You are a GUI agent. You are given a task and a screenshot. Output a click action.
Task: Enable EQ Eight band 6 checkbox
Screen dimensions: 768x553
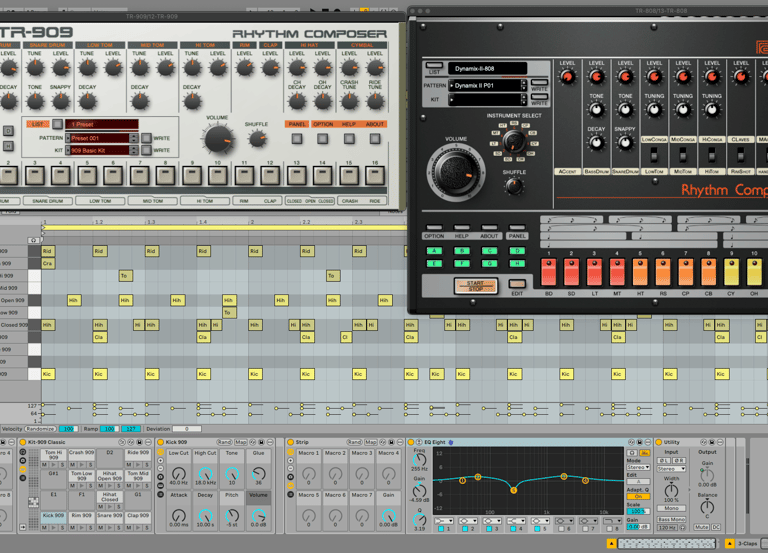coord(561,529)
